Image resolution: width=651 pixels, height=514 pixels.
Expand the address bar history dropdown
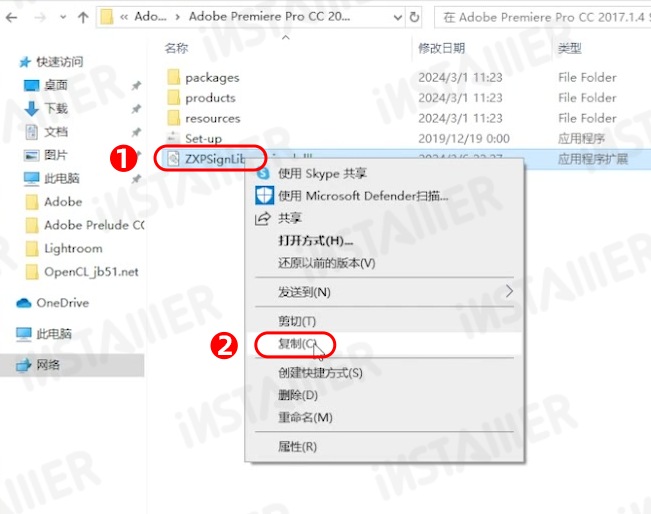tap(397, 17)
